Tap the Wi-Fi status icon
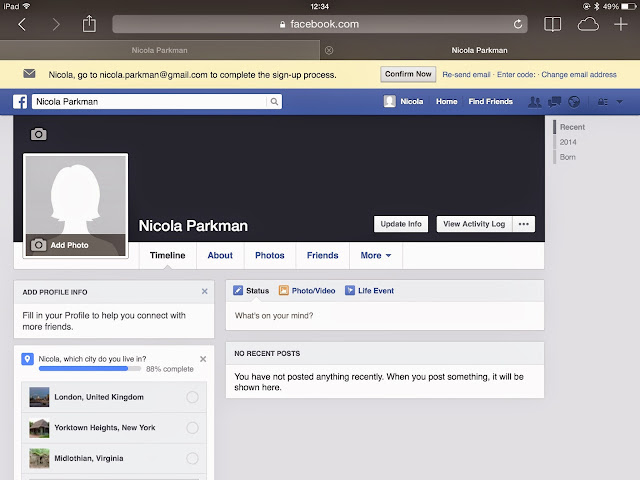 point(27,6)
